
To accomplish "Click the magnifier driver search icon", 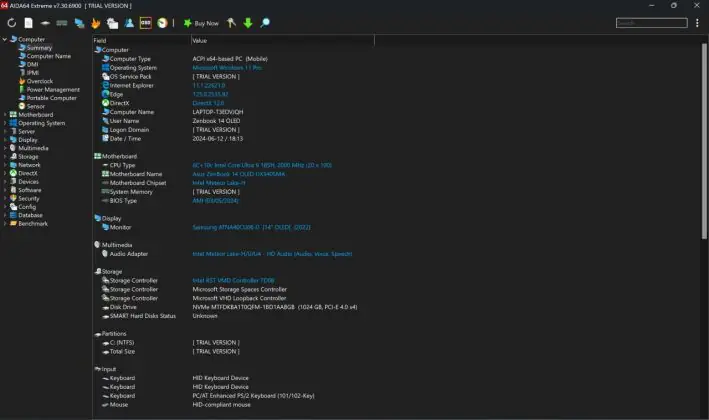I will click(265, 23).
